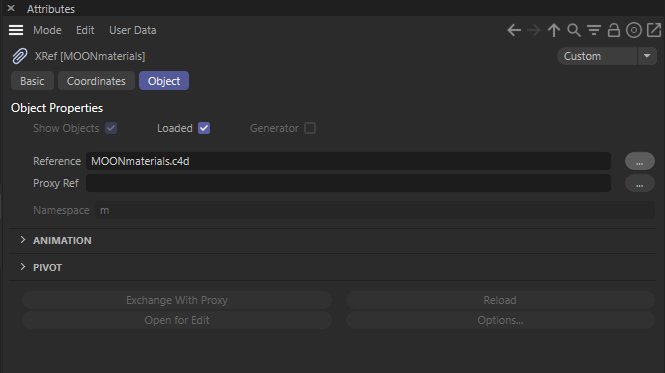Click the Object Properties heading
Viewport: 665px width, 373px height.
pos(57,108)
